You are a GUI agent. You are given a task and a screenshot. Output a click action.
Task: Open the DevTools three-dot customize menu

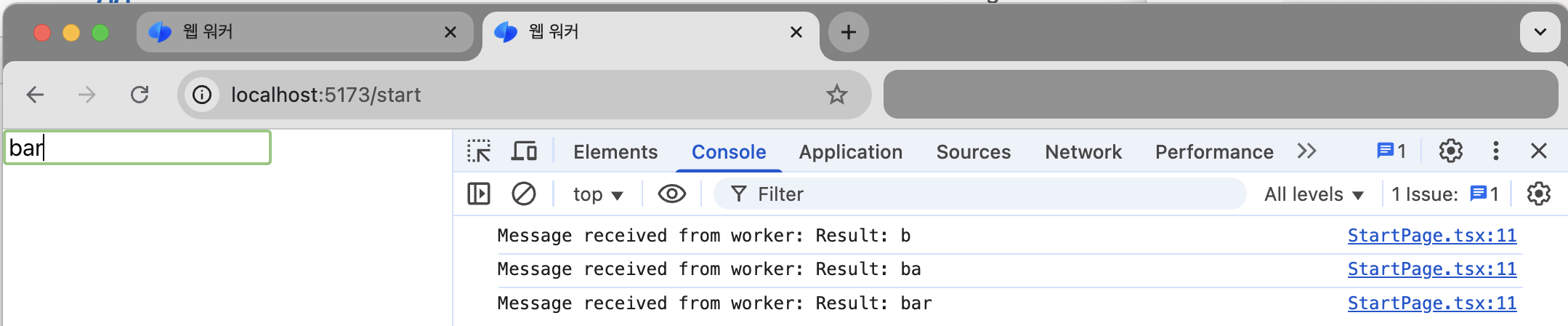(x=1495, y=151)
